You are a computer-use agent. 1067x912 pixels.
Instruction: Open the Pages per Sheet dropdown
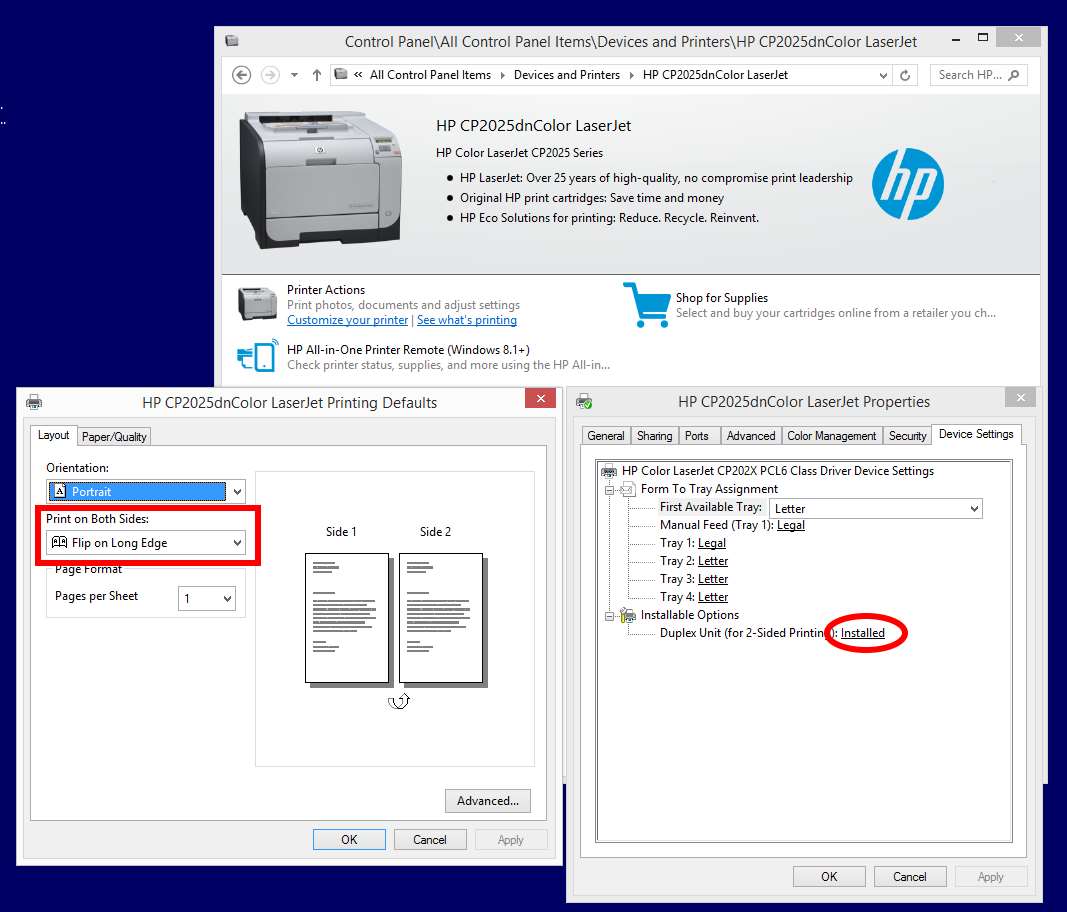point(207,598)
